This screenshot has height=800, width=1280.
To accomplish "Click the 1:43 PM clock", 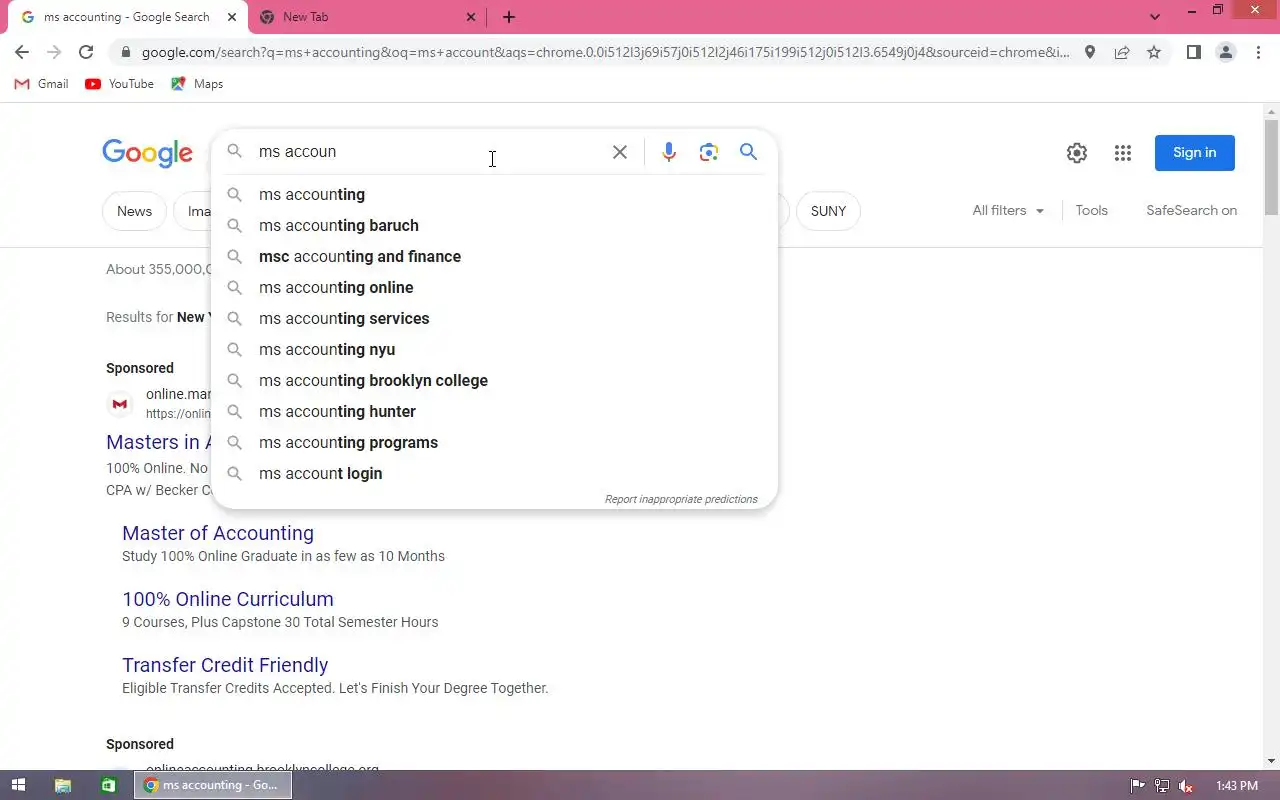I will 1237,786.
